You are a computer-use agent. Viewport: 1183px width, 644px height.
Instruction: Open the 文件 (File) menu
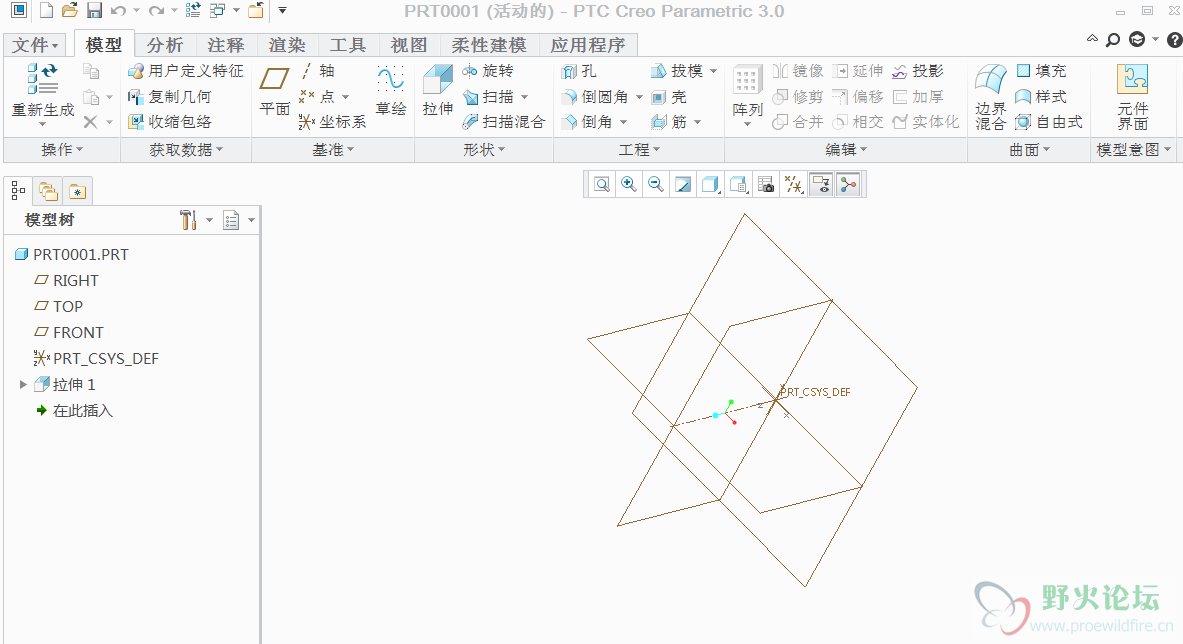36,45
